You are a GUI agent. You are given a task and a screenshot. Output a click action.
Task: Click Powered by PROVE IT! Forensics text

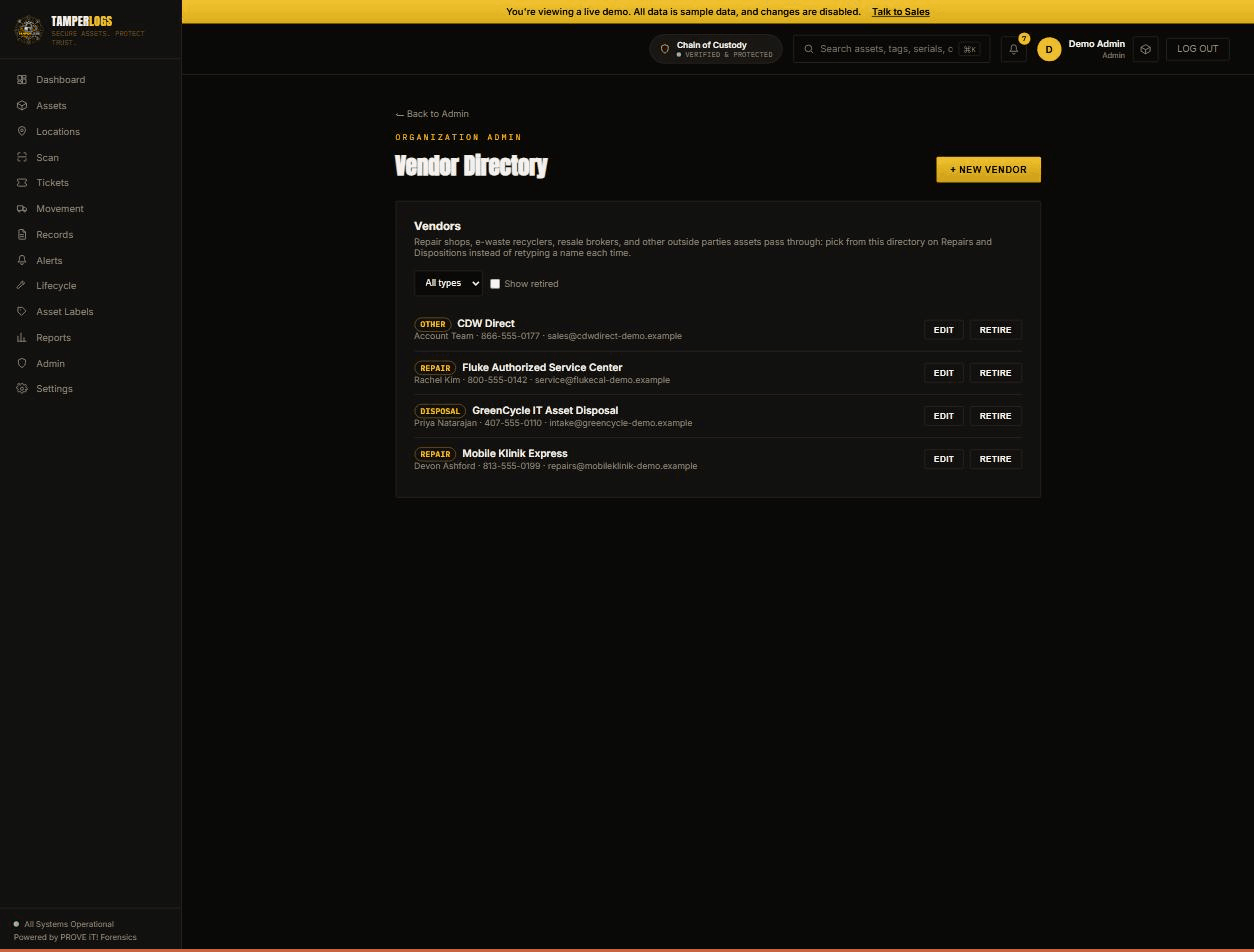pyautogui.click(x=75, y=938)
